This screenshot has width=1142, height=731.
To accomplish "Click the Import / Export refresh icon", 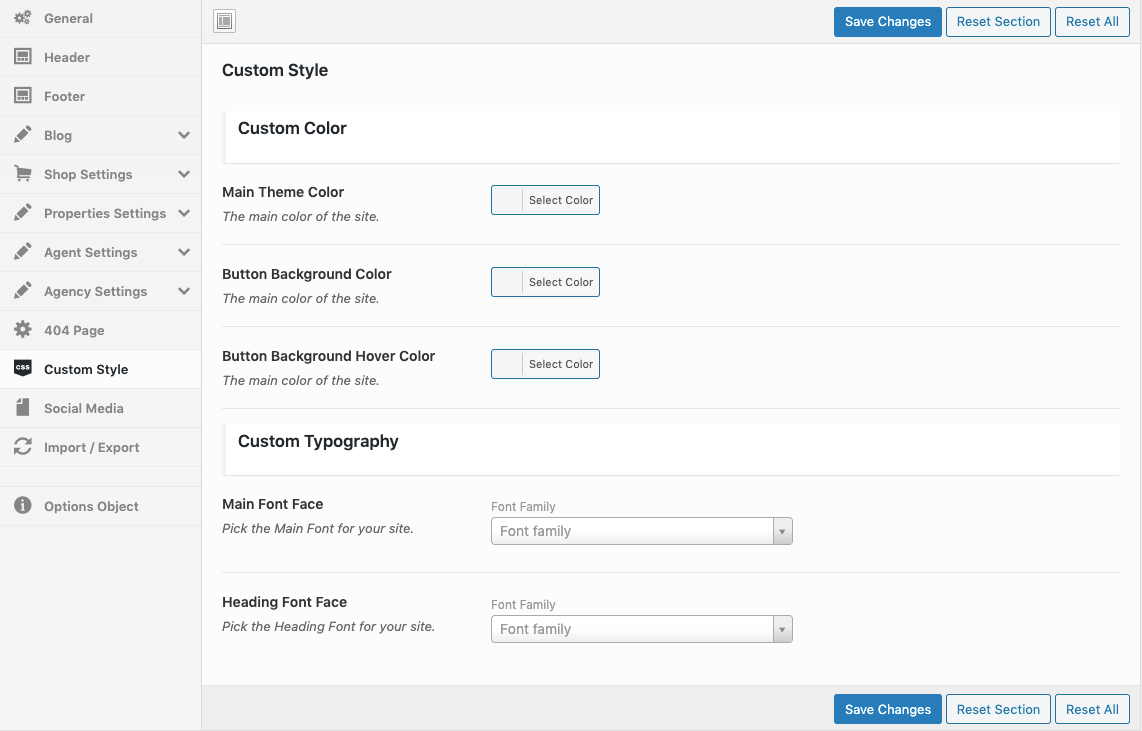I will (22, 447).
